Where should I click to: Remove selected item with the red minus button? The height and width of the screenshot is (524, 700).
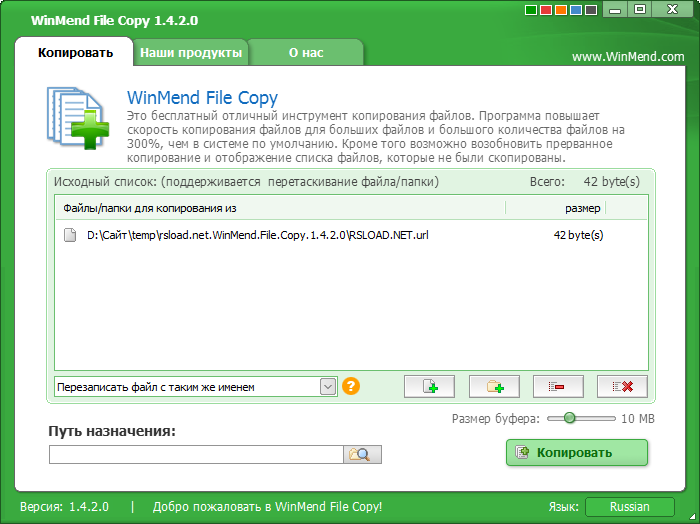click(x=558, y=387)
